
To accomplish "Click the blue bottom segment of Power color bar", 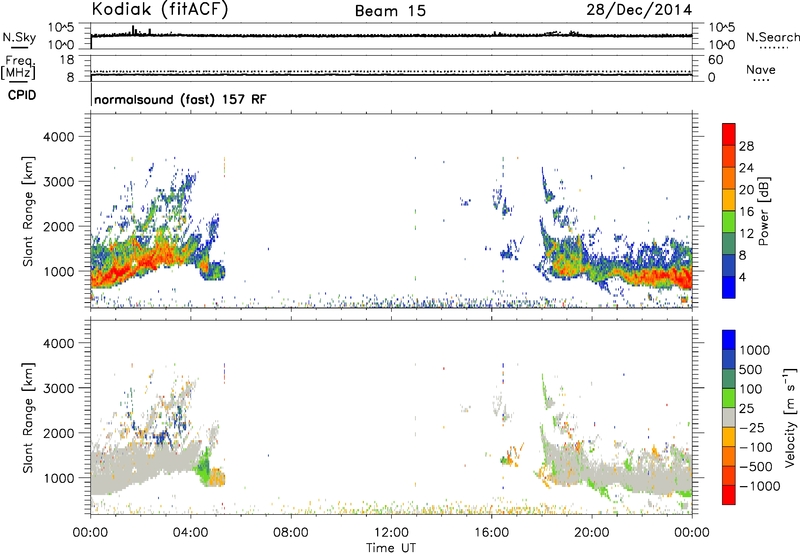I will point(729,287).
